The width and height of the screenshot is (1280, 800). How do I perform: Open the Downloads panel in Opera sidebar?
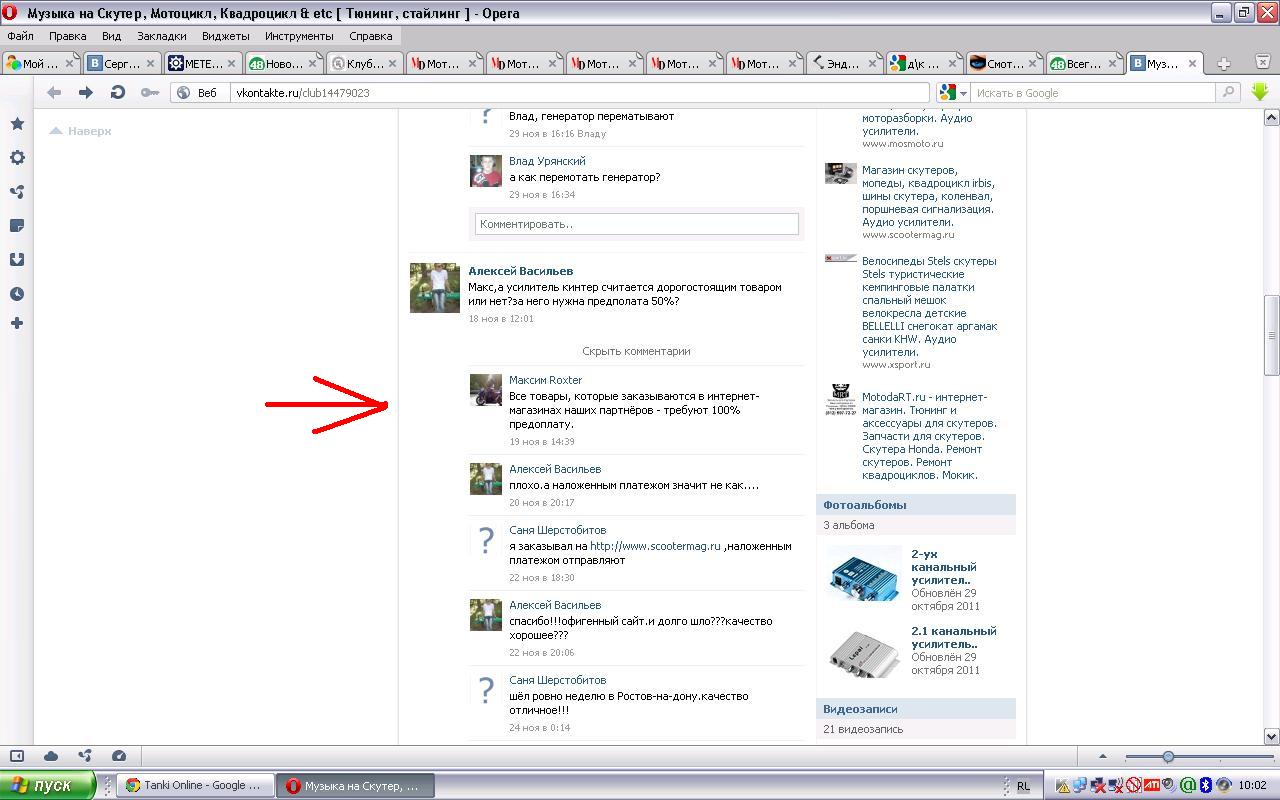17,260
